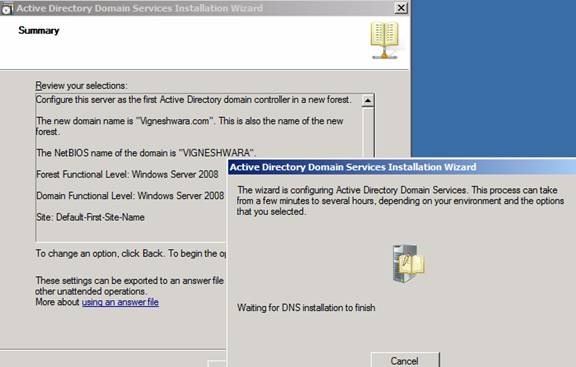
Task: Click the progress dialog title bar
Action: pos(402,167)
